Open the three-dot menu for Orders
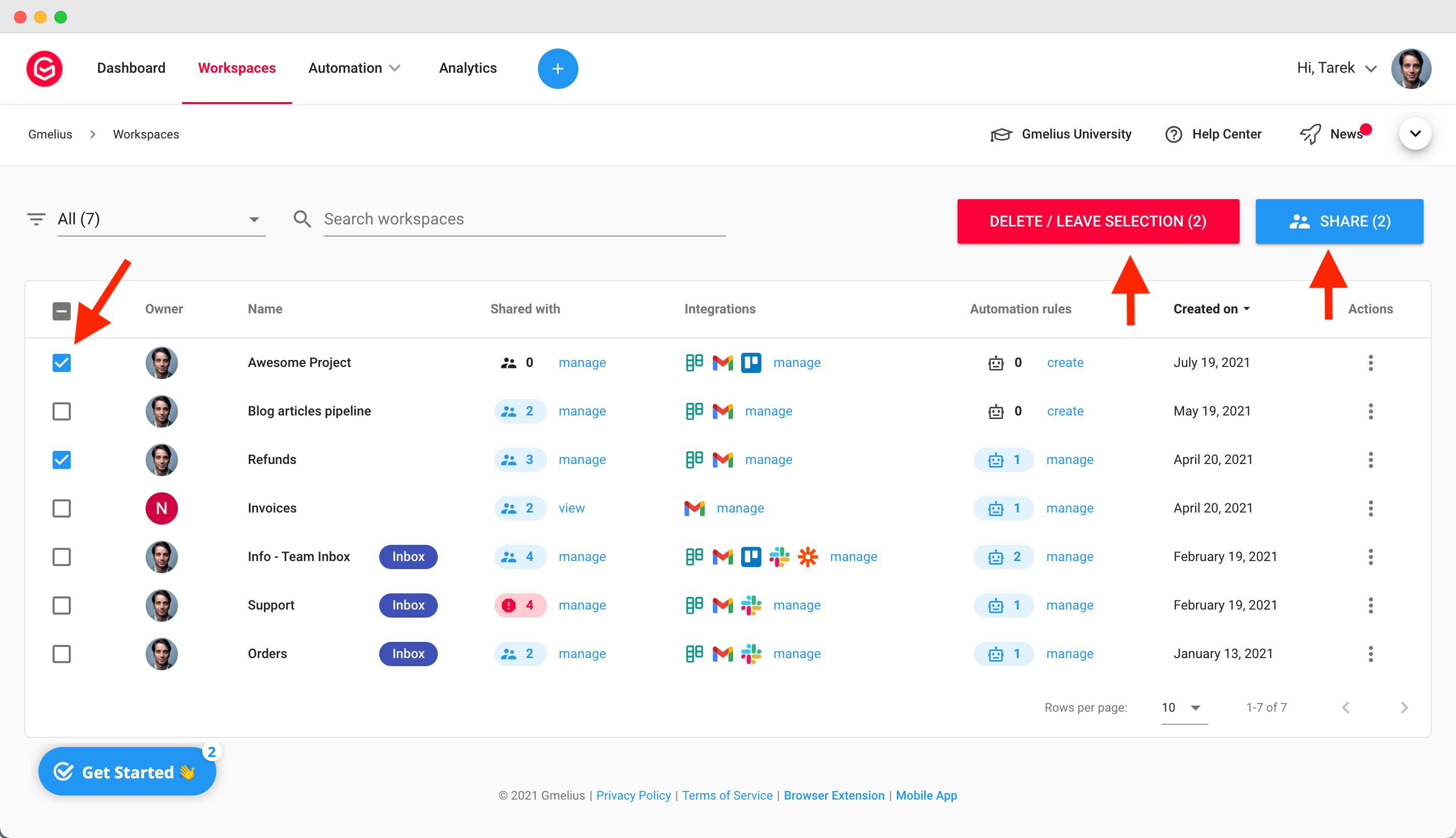The image size is (1456, 838). click(1370, 654)
